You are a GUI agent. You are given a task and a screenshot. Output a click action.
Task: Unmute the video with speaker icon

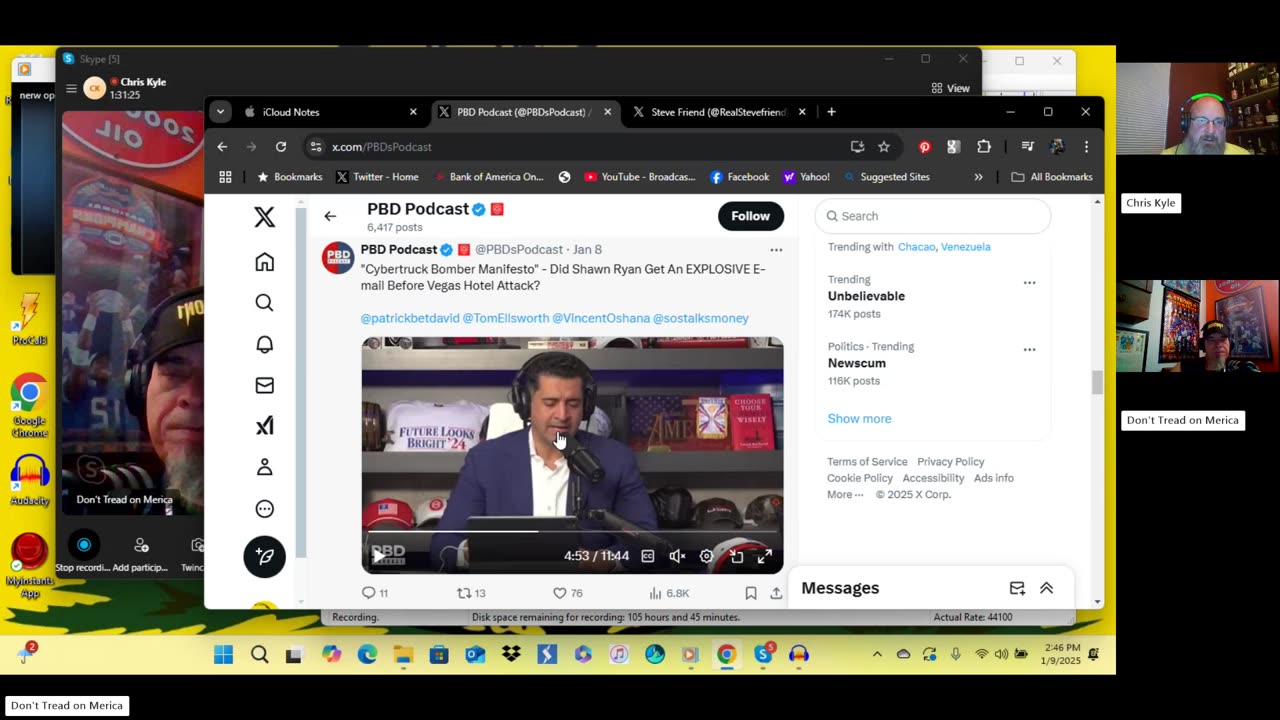(677, 556)
